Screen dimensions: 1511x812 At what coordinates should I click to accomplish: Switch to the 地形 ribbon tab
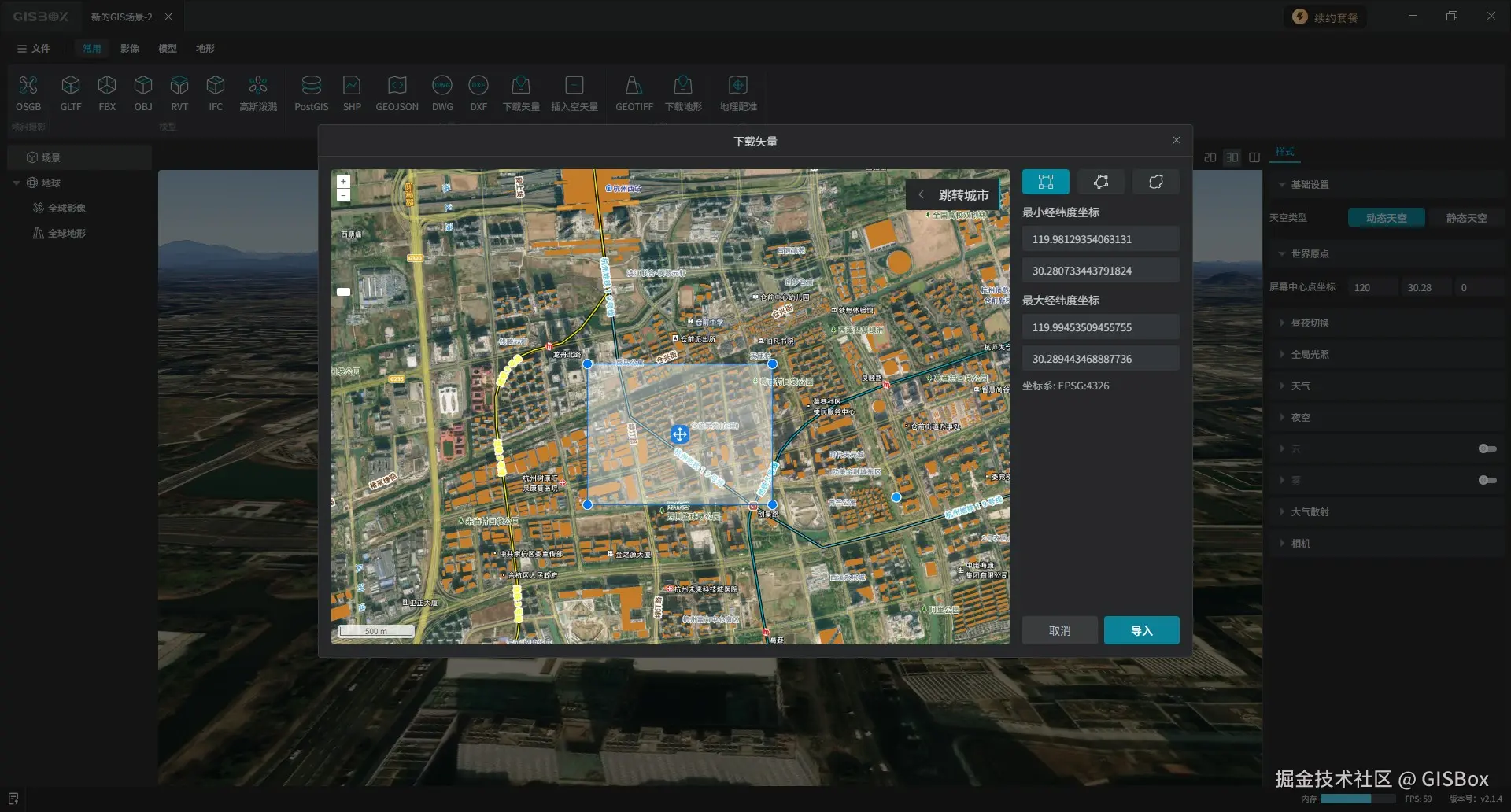coord(205,48)
